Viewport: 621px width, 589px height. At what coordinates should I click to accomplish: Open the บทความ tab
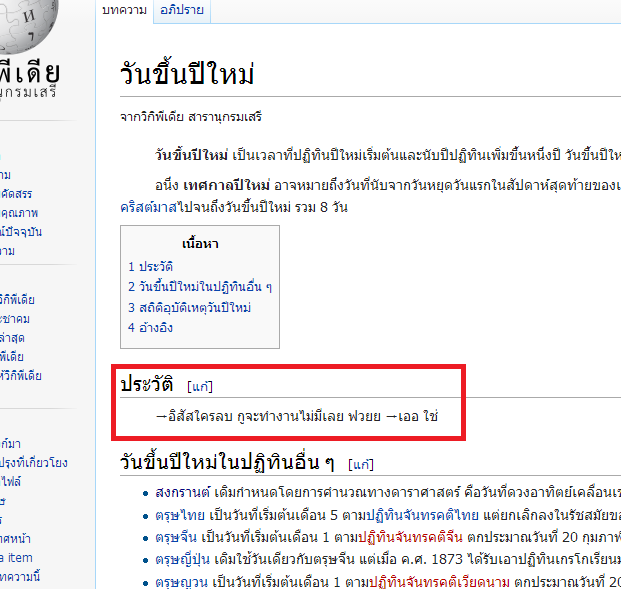pos(124,10)
